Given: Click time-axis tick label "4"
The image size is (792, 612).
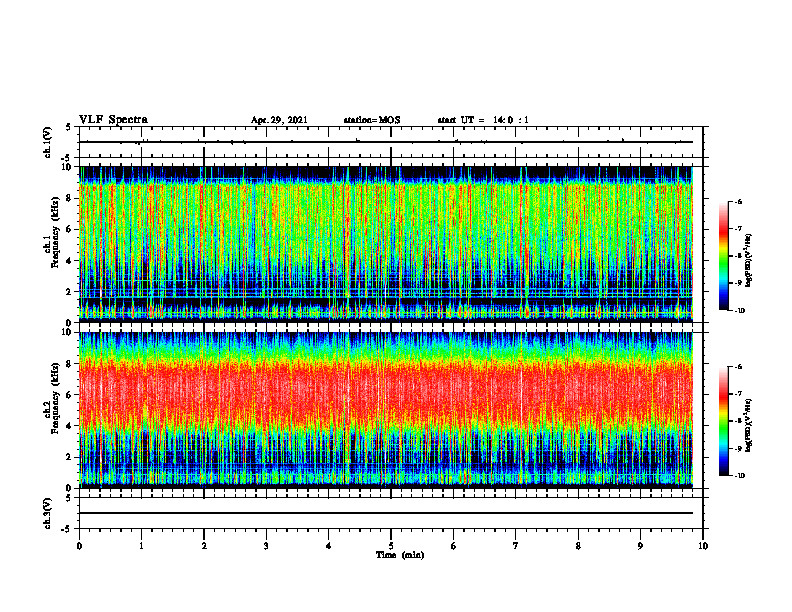Looking at the screenshot, I should click(x=329, y=546).
